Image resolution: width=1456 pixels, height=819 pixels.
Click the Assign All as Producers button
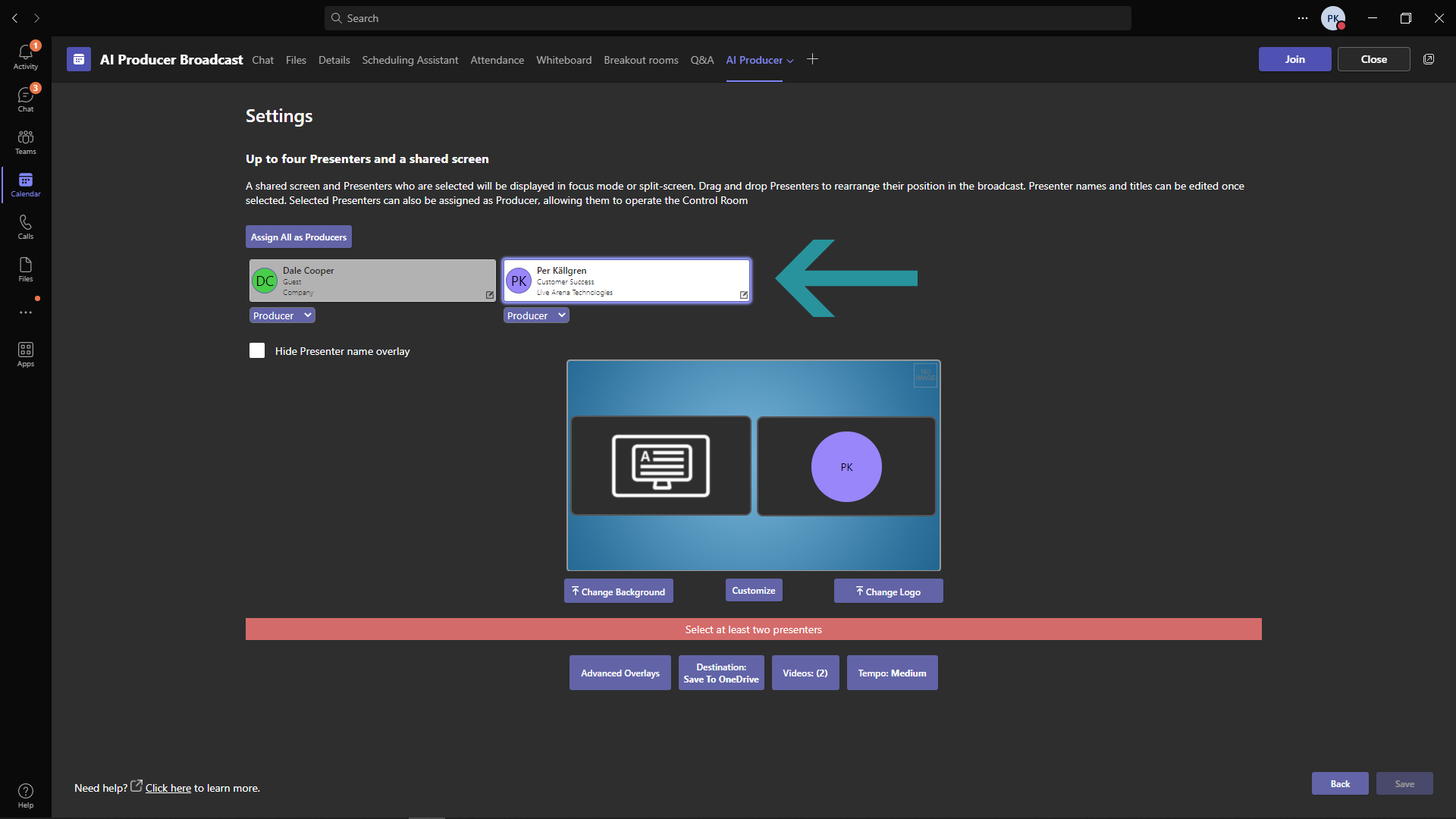point(299,237)
